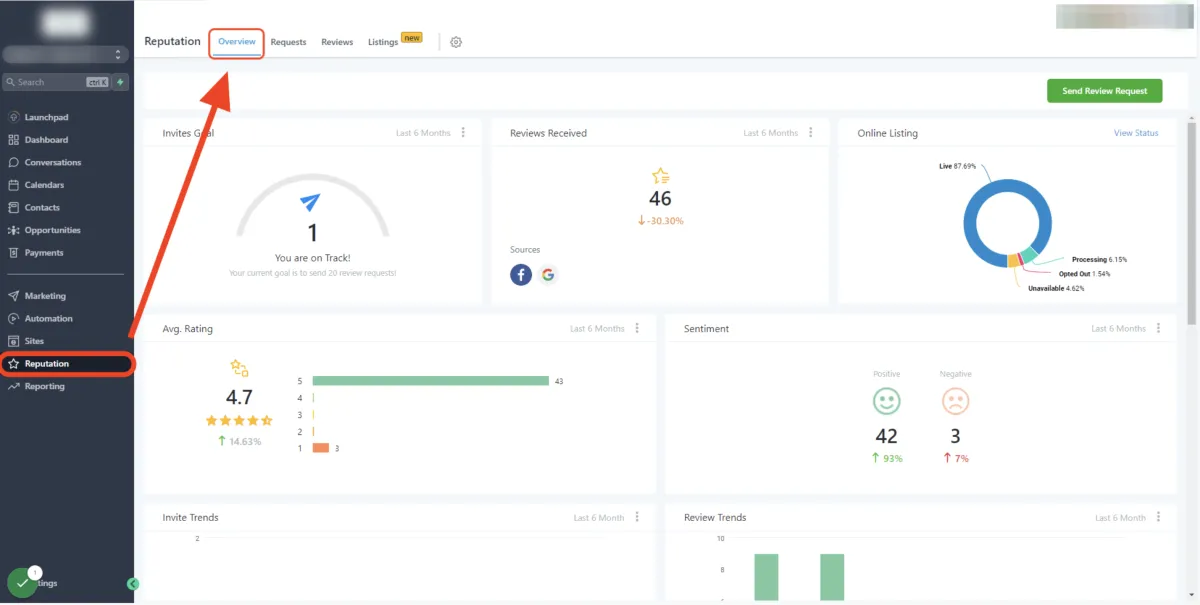
Task: Click the Opportunities icon in the sidebar
Action: click(x=14, y=230)
